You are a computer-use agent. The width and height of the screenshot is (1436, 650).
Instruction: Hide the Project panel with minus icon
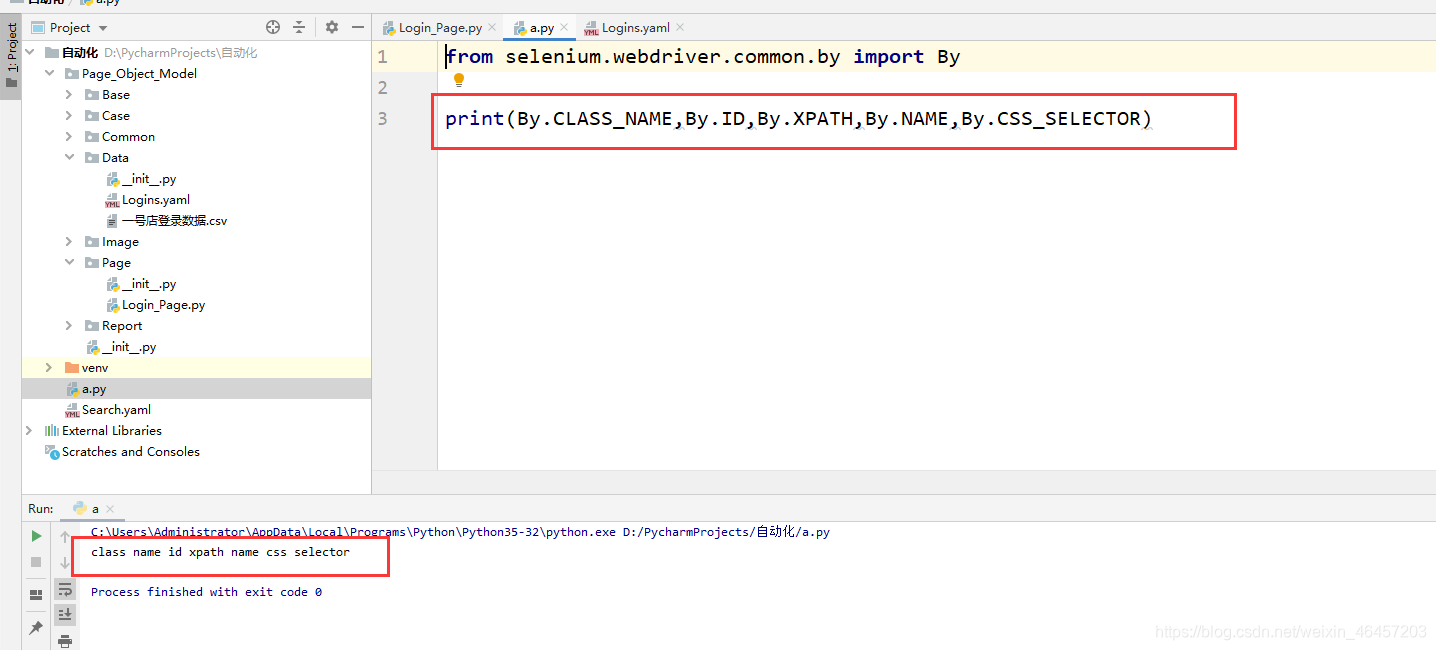[x=357, y=27]
